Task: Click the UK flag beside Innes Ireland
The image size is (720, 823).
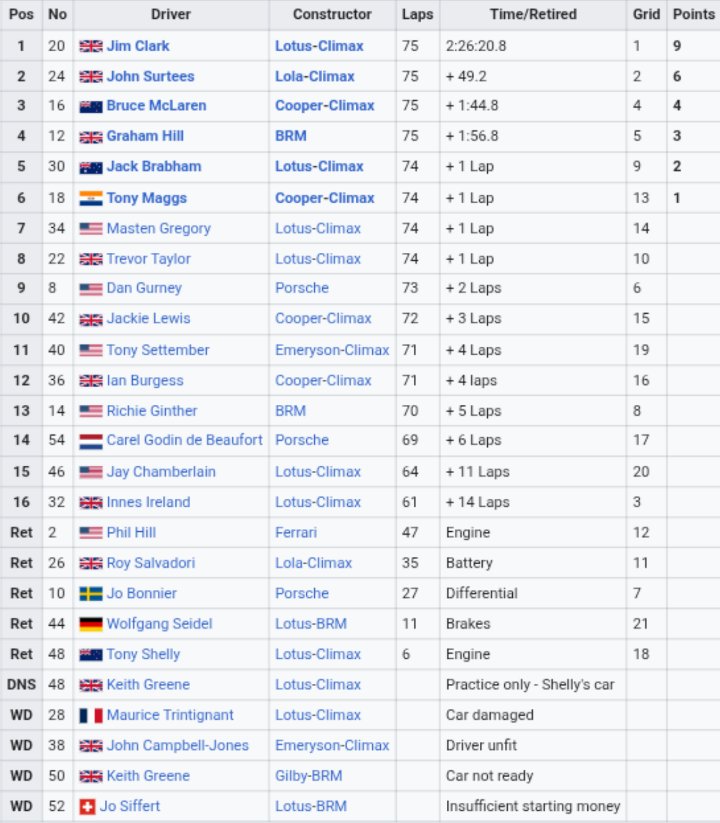Action: click(x=91, y=503)
